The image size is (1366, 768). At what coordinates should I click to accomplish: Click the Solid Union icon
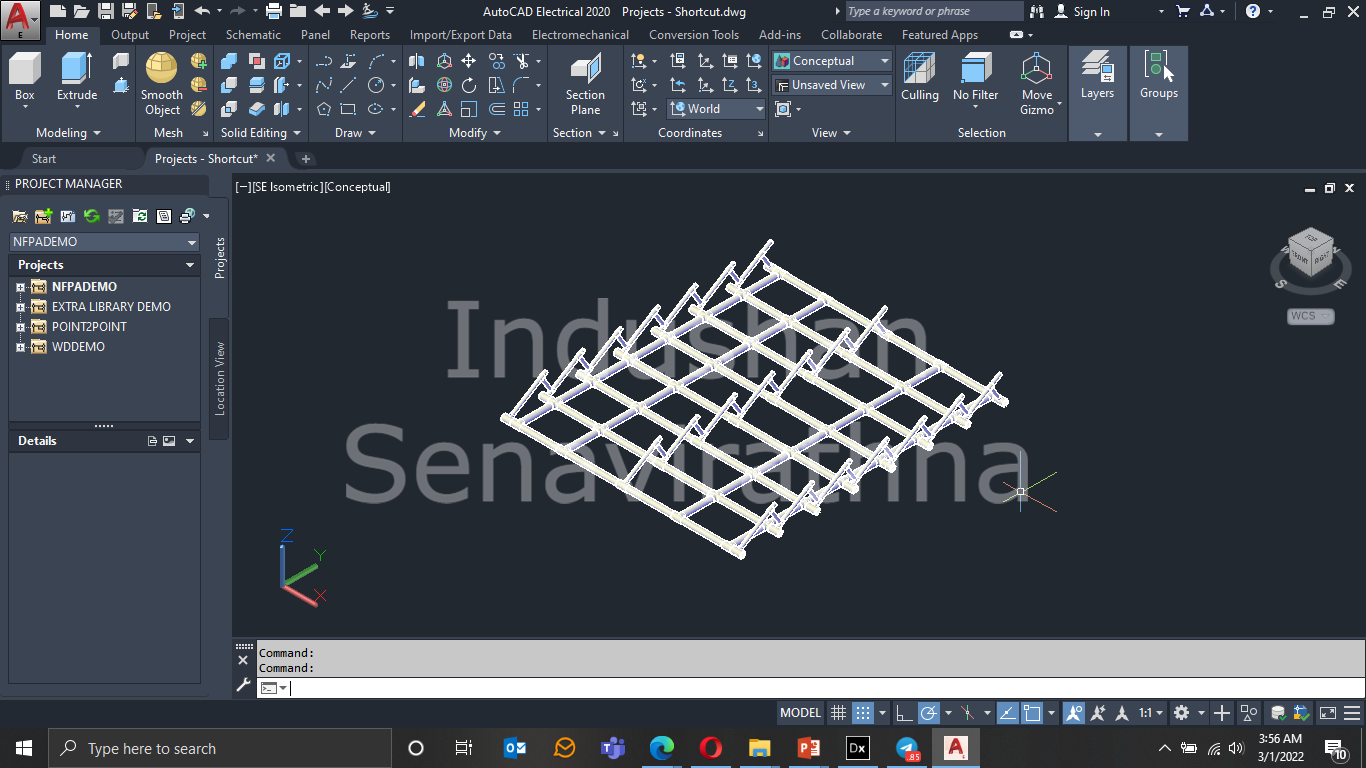(228, 61)
